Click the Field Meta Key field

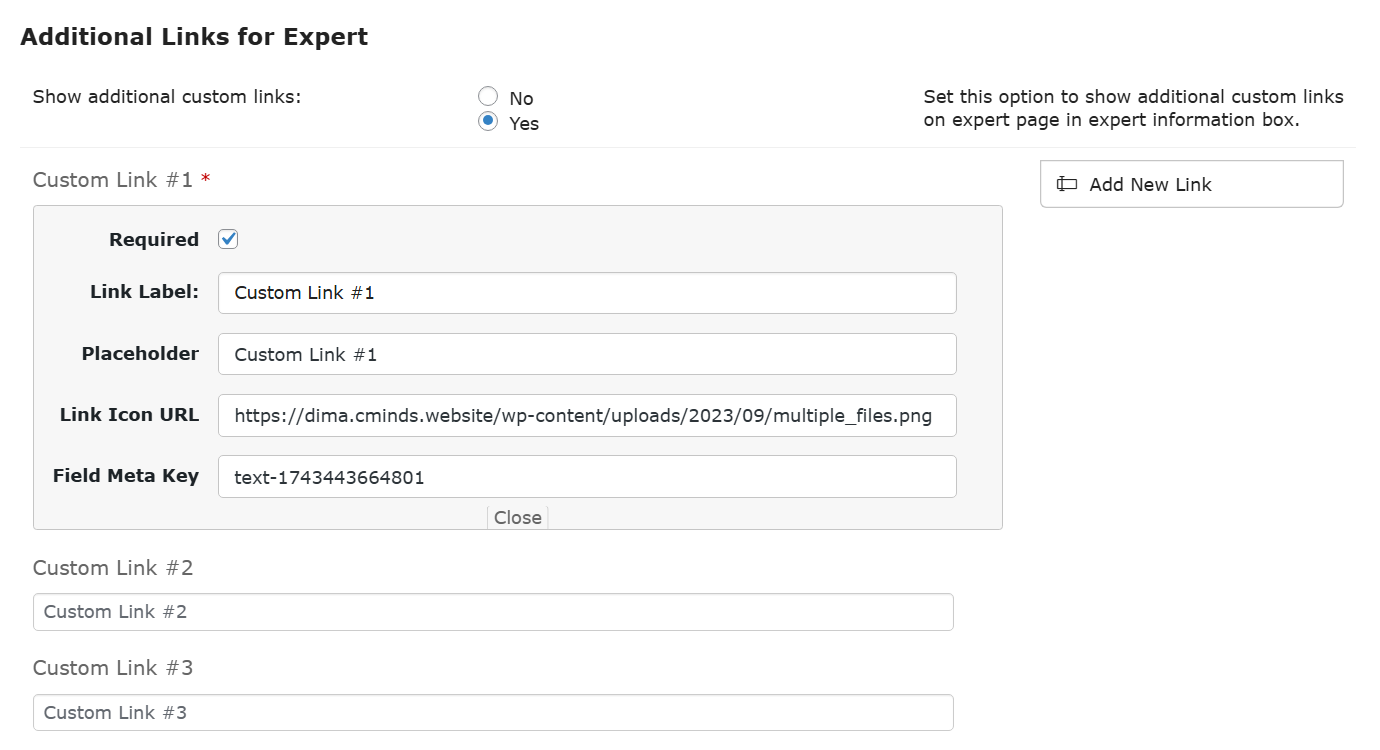click(587, 477)
